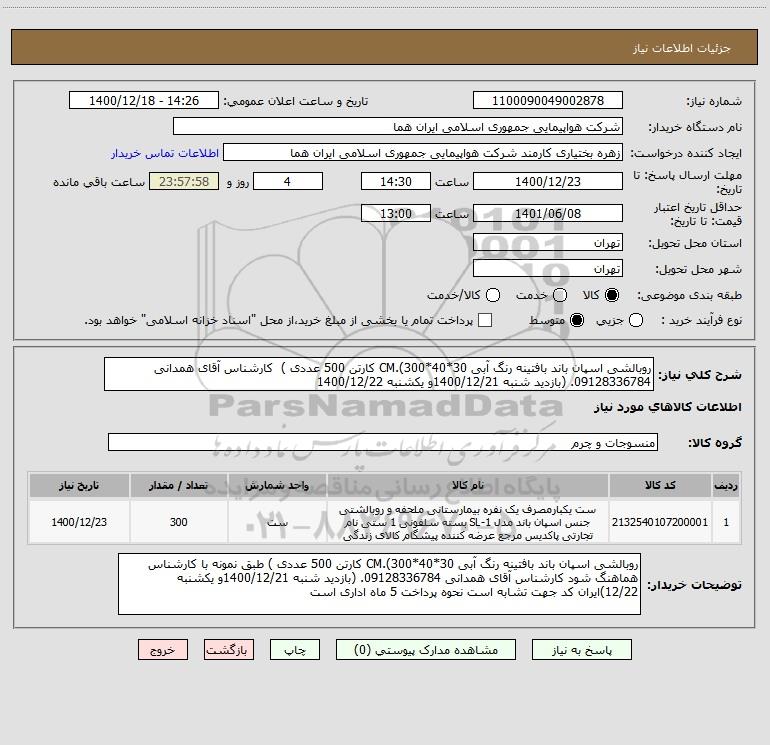The image size is (770, 745).
Task: Click the buyer organization name field
Action: point(398,127)
